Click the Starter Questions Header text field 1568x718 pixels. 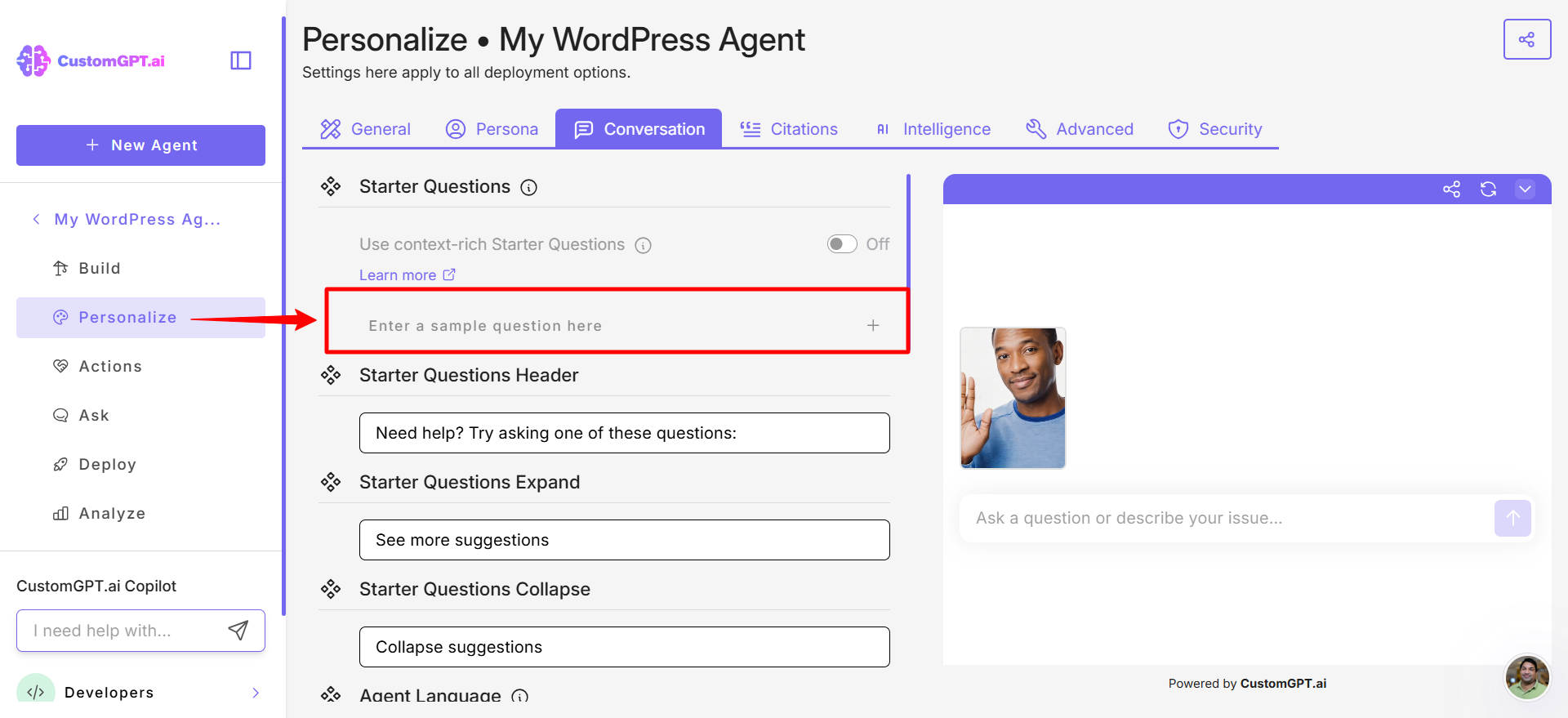625,433
